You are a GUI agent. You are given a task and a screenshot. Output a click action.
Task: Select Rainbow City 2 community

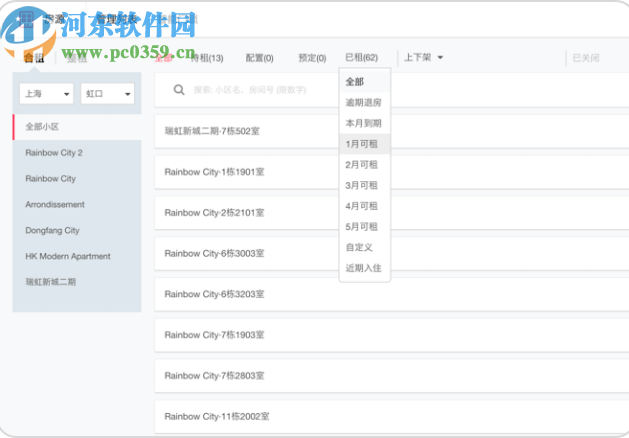point(77,153)
